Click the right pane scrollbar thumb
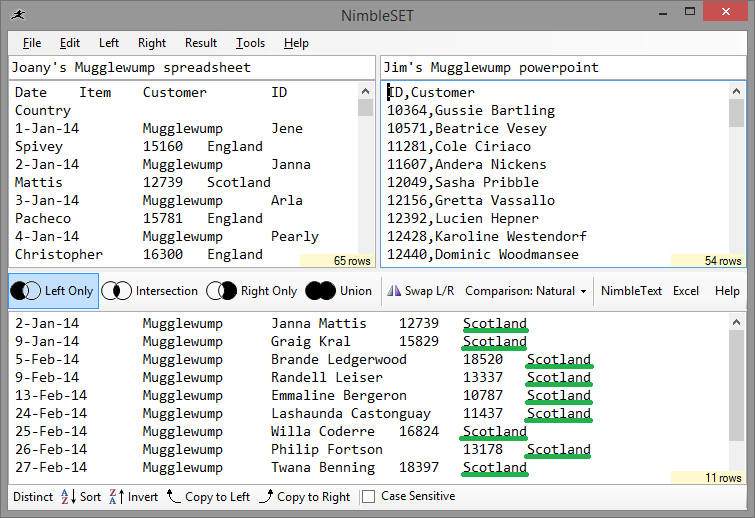 (x=736, y=113)
